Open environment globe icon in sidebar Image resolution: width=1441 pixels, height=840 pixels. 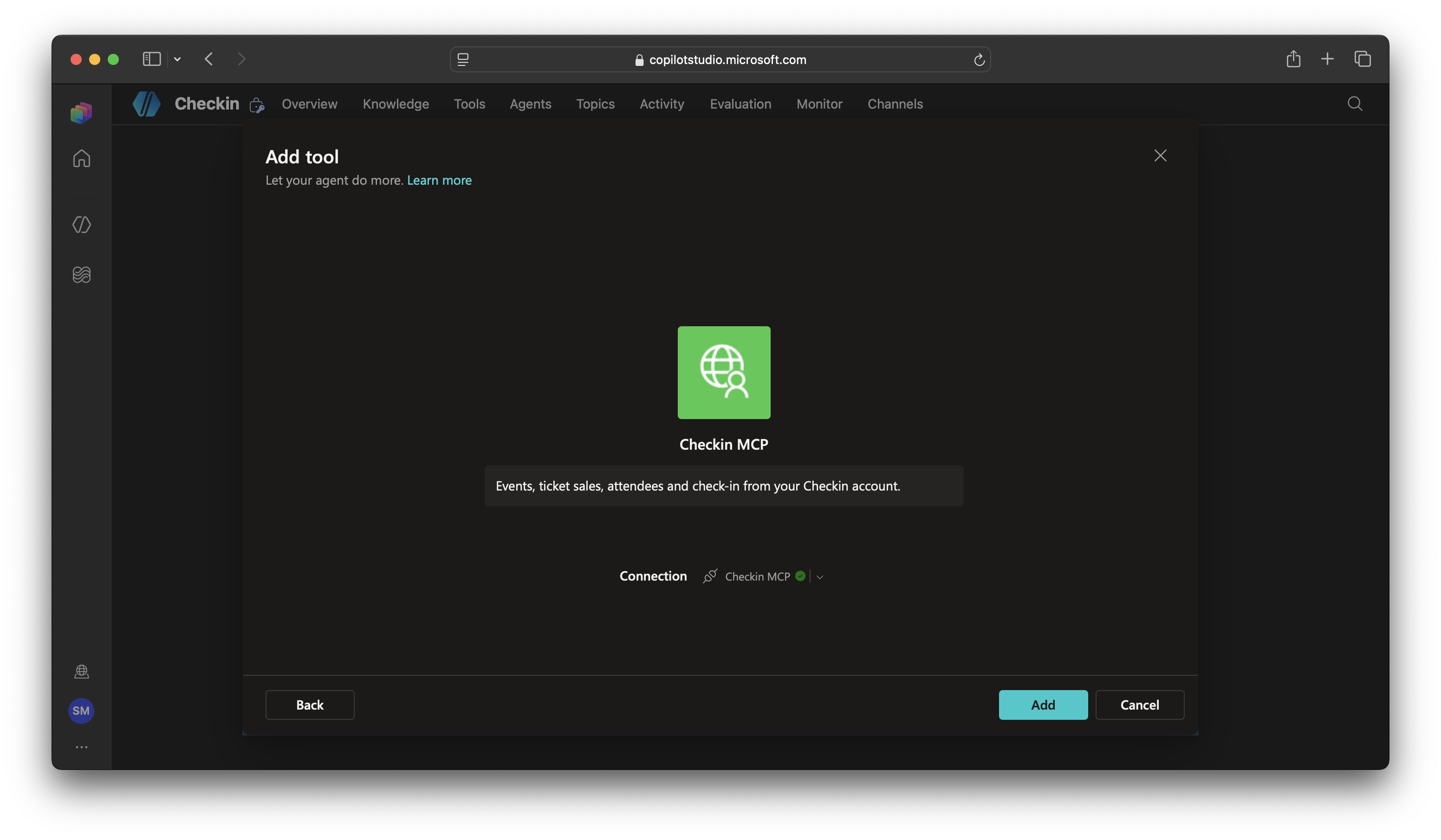click(x=81, y=672)
